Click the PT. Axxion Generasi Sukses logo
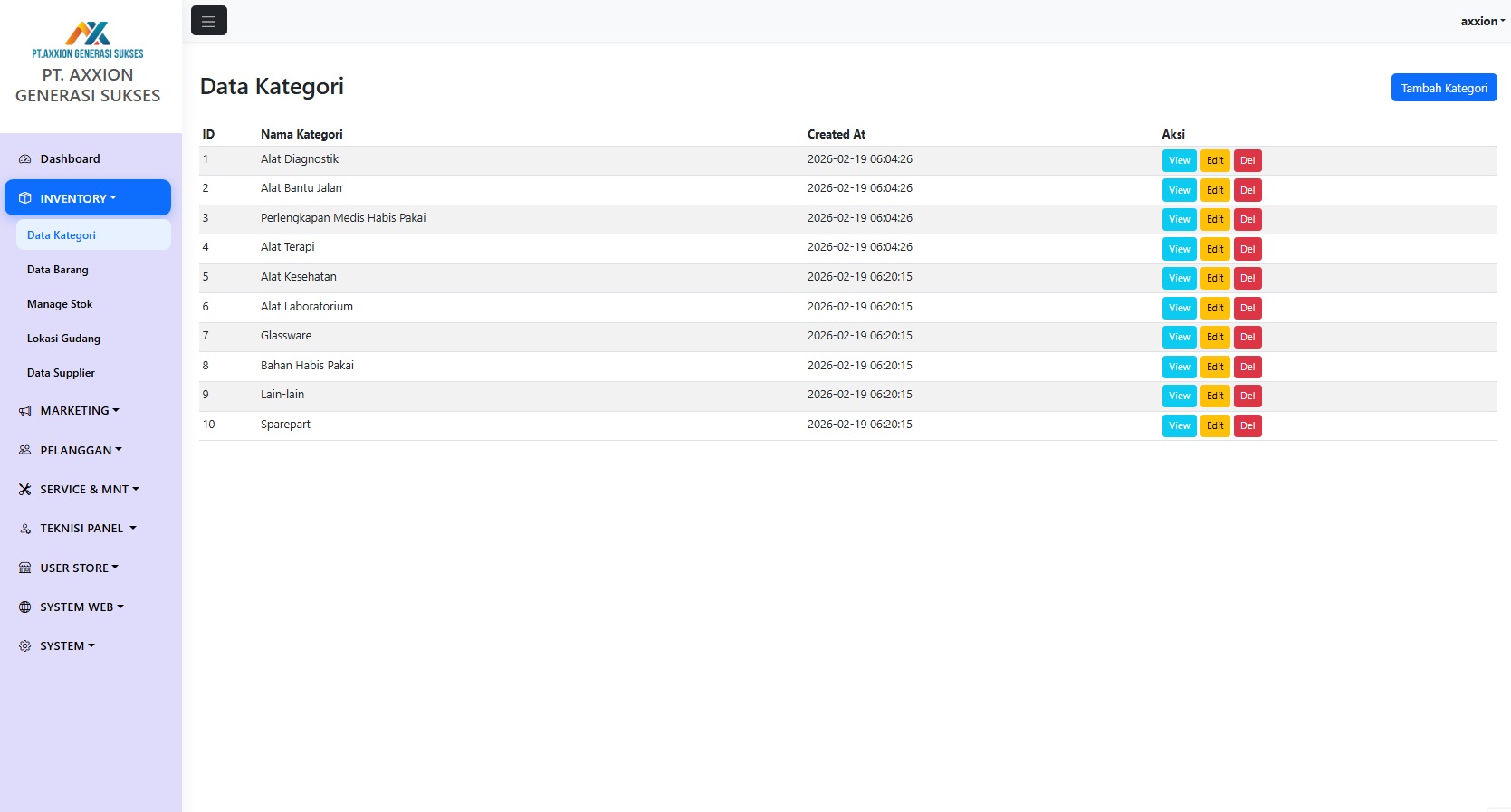 pos(88,40)
